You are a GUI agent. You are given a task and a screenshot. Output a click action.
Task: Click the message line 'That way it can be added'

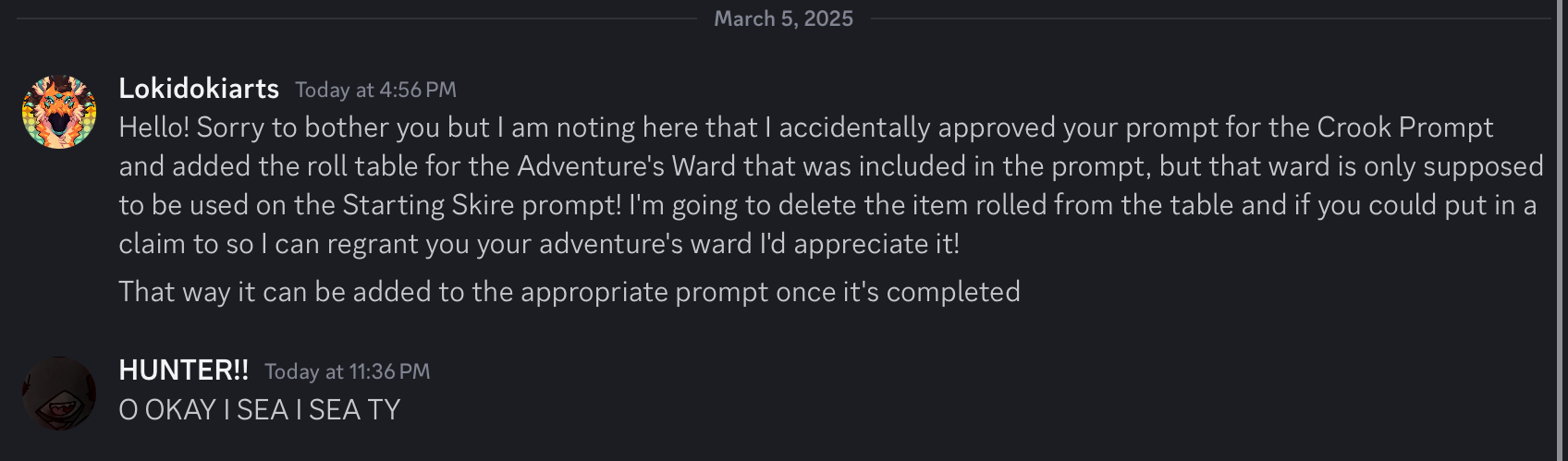click(x=570, y=291)
